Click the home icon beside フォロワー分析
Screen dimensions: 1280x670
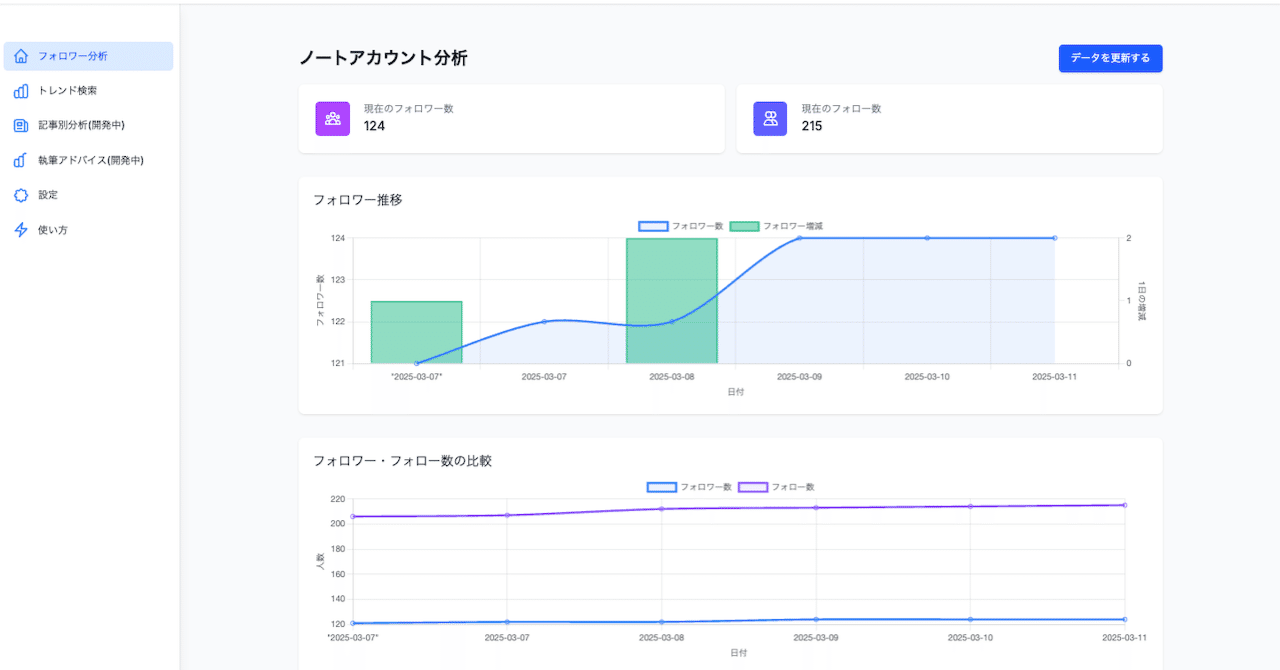coord(21,56)
